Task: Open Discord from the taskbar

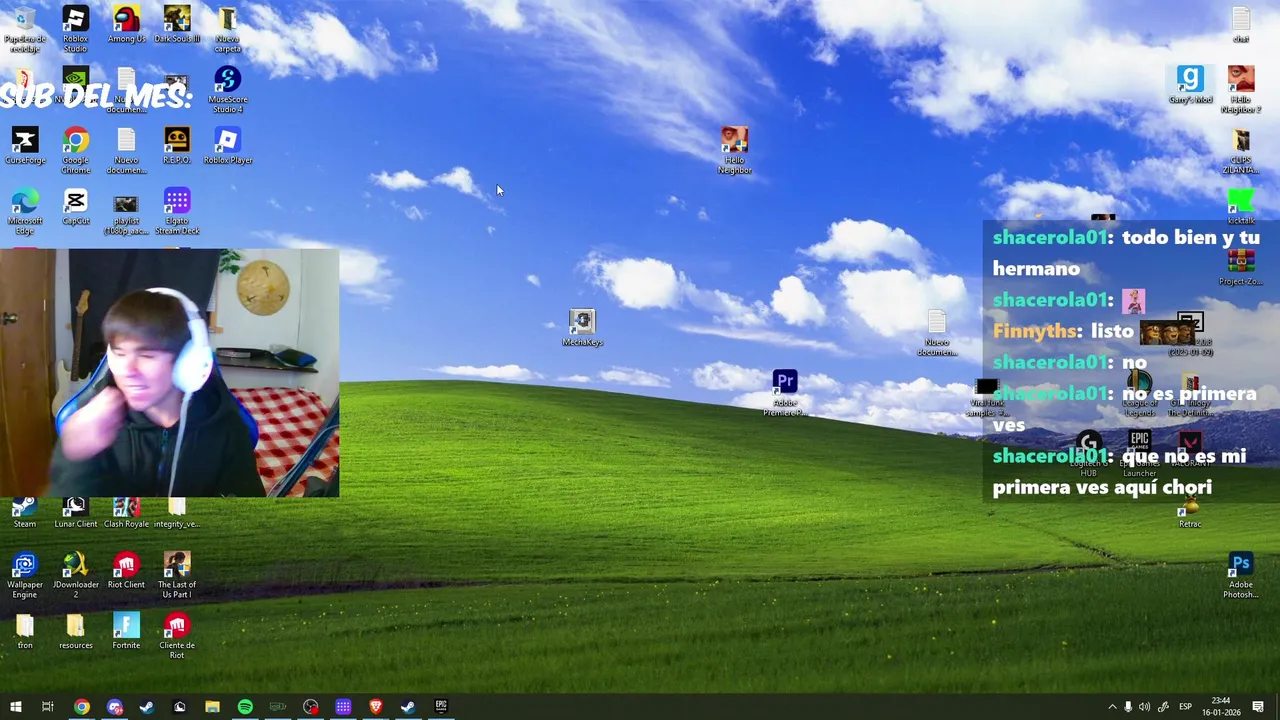Action: coord(115,707)
